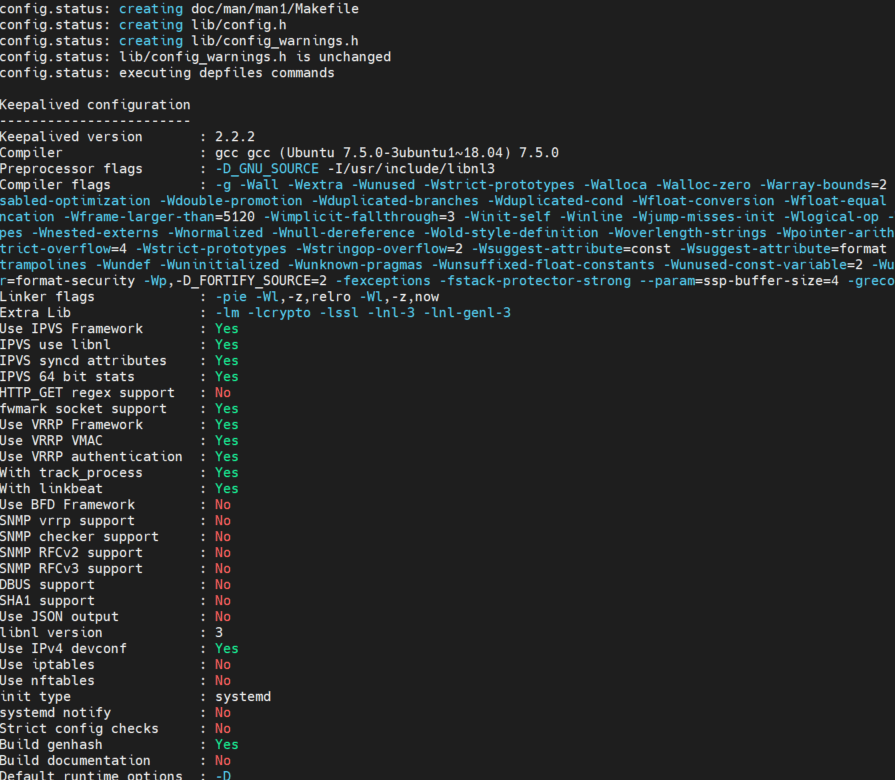Click Yes value for IPVS use libnl
895x780 pixels.
[227, 345]
